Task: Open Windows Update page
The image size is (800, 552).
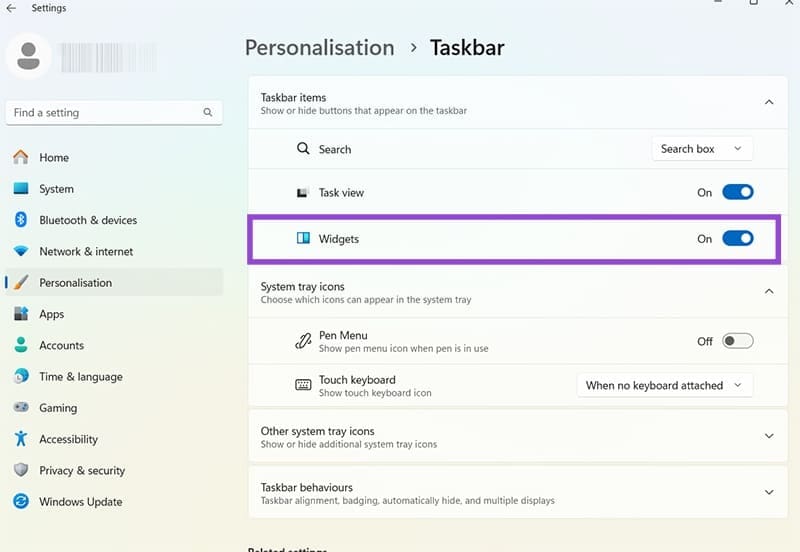Action: 114,501
